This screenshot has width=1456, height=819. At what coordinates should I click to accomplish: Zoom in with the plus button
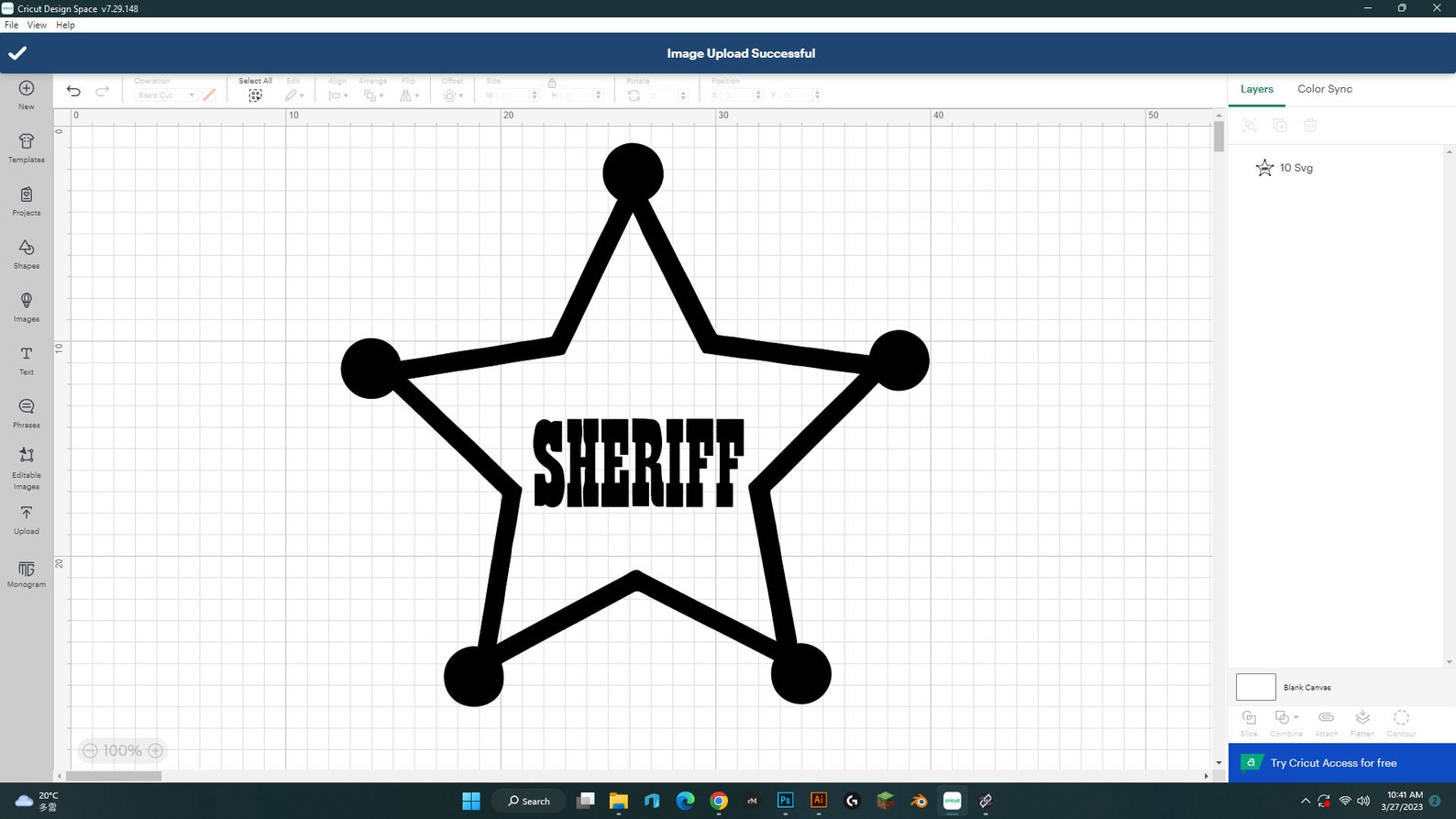pos(156,750)
